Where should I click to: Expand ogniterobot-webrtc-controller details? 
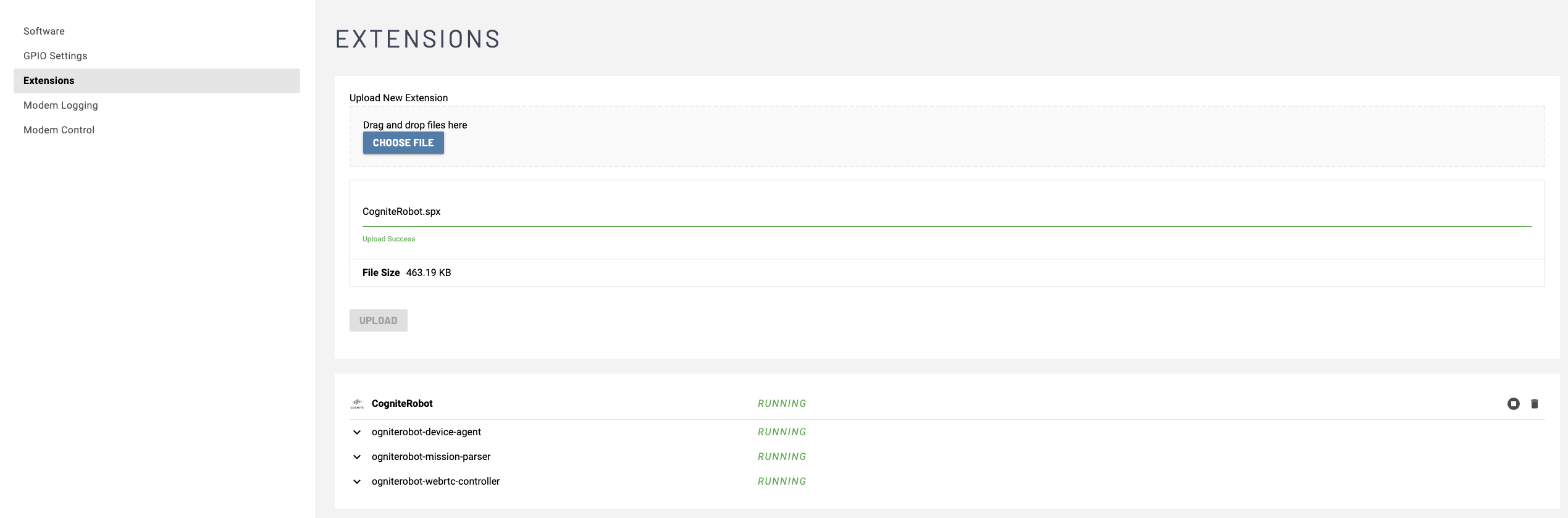tap(357, 482)
